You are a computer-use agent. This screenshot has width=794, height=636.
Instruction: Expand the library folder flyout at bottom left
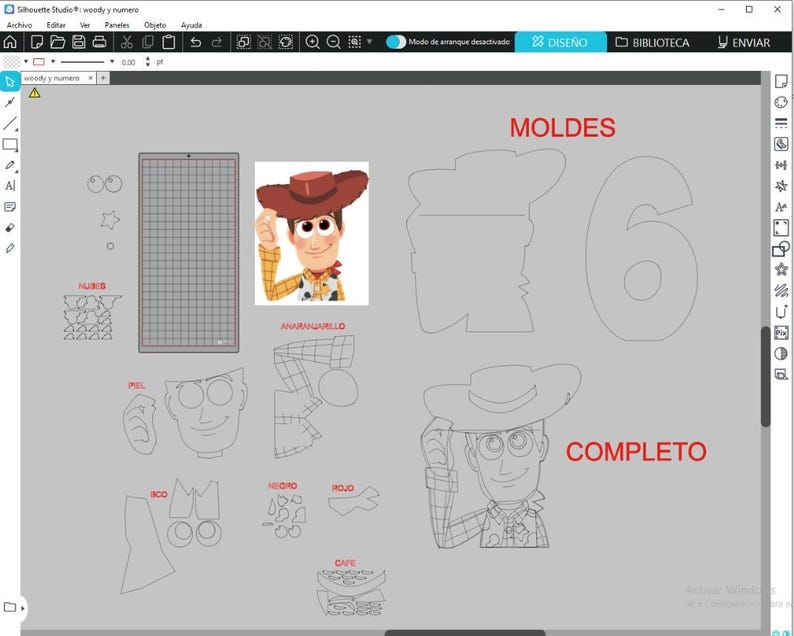click(x=23, y=608)
